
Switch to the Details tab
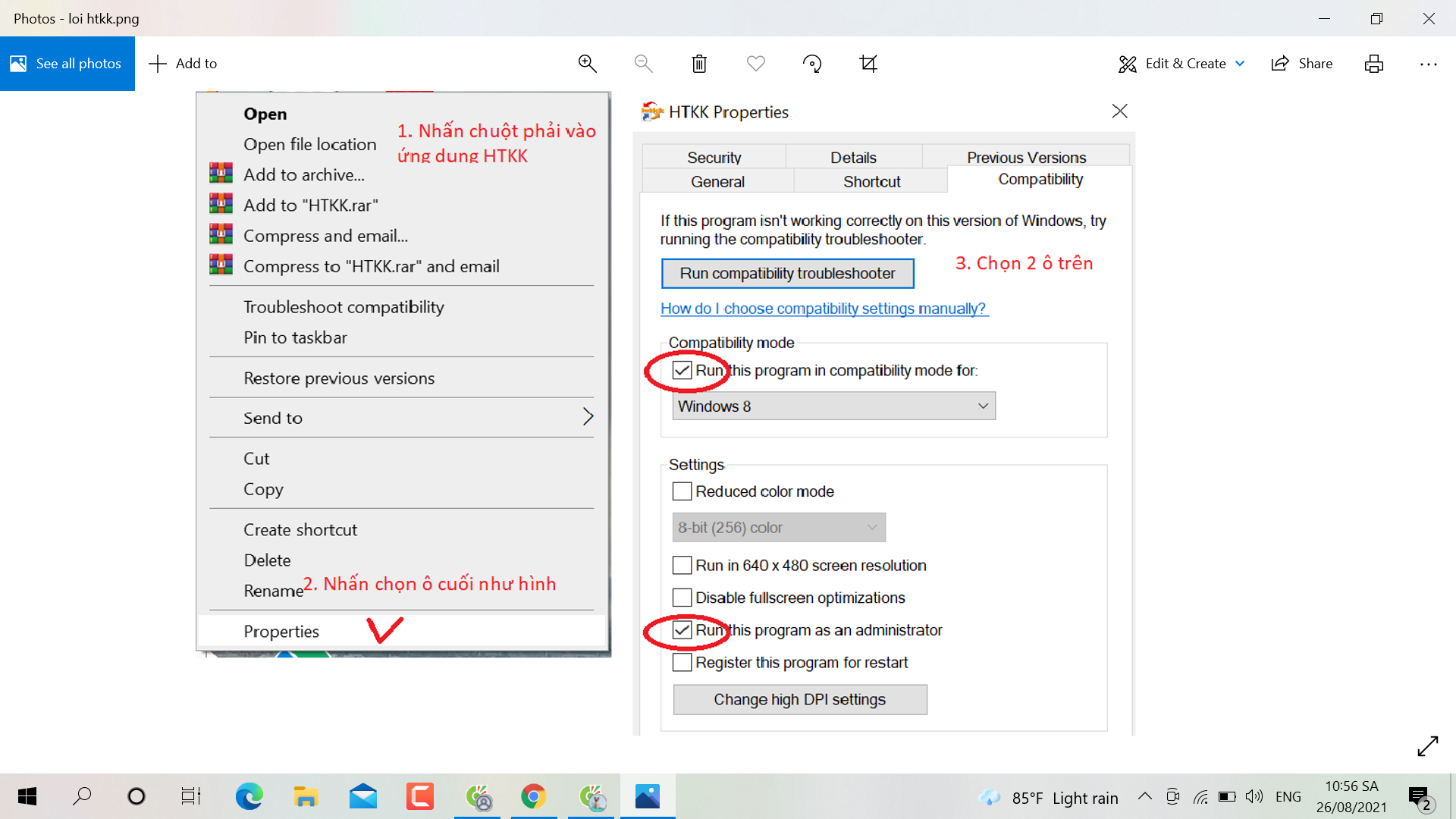[x=853, y=157]
